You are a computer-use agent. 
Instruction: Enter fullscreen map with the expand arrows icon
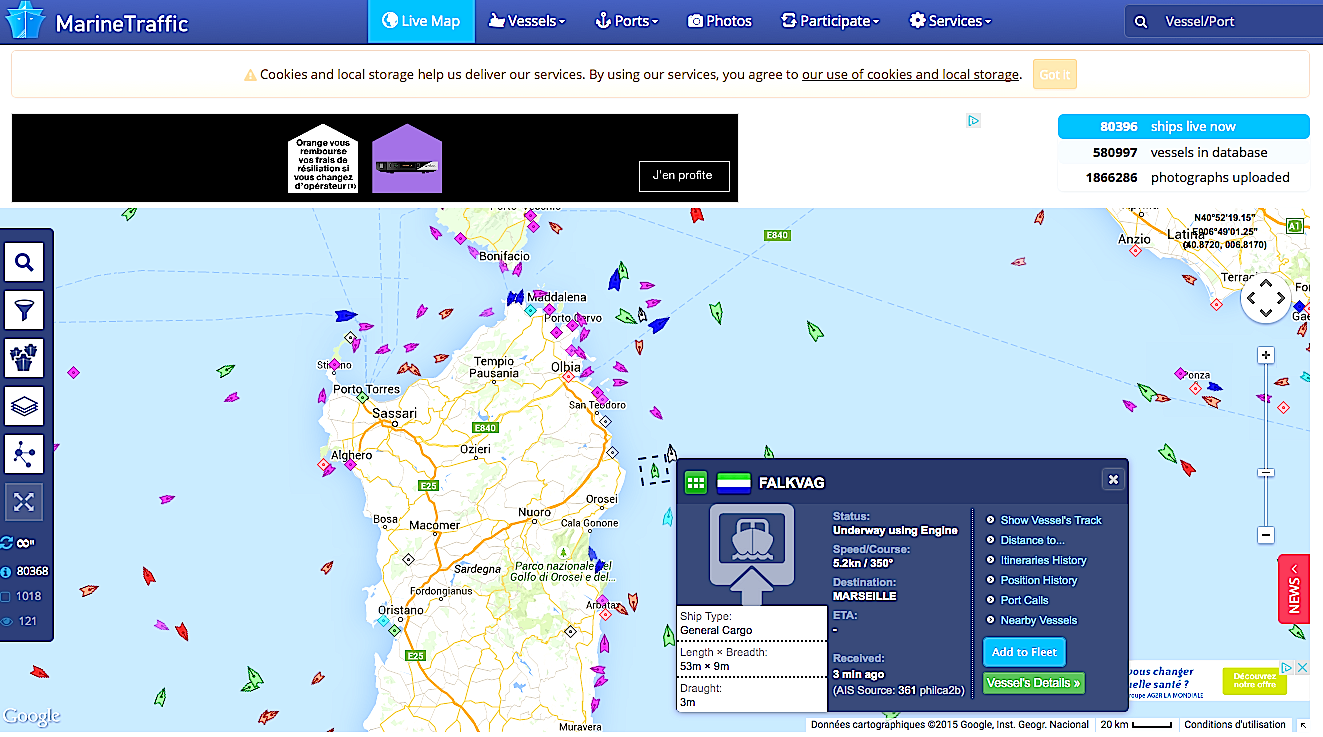click(x=24, y=502)
